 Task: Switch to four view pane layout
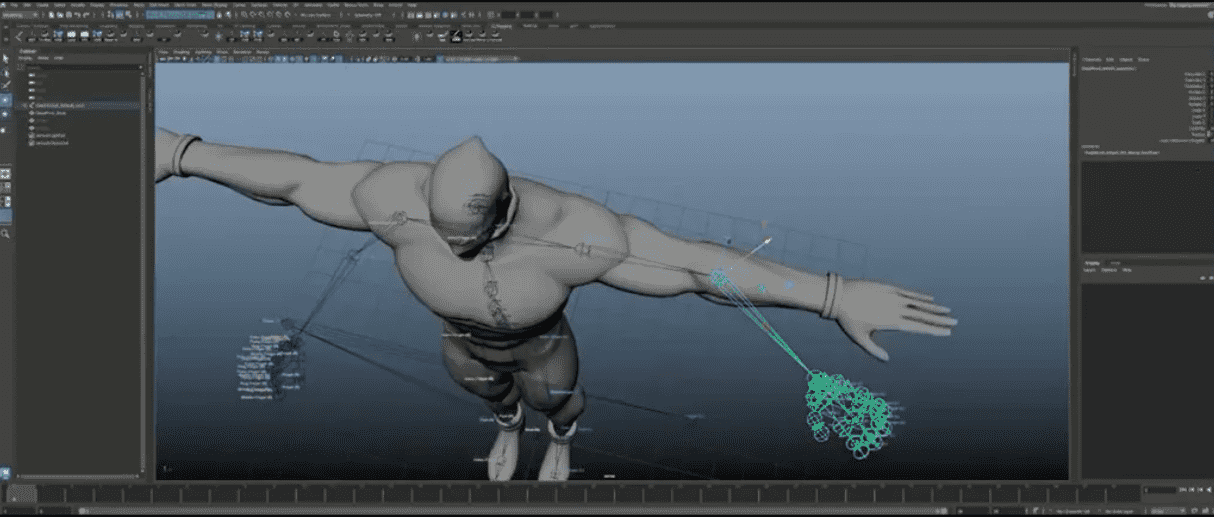coord(6,187)
